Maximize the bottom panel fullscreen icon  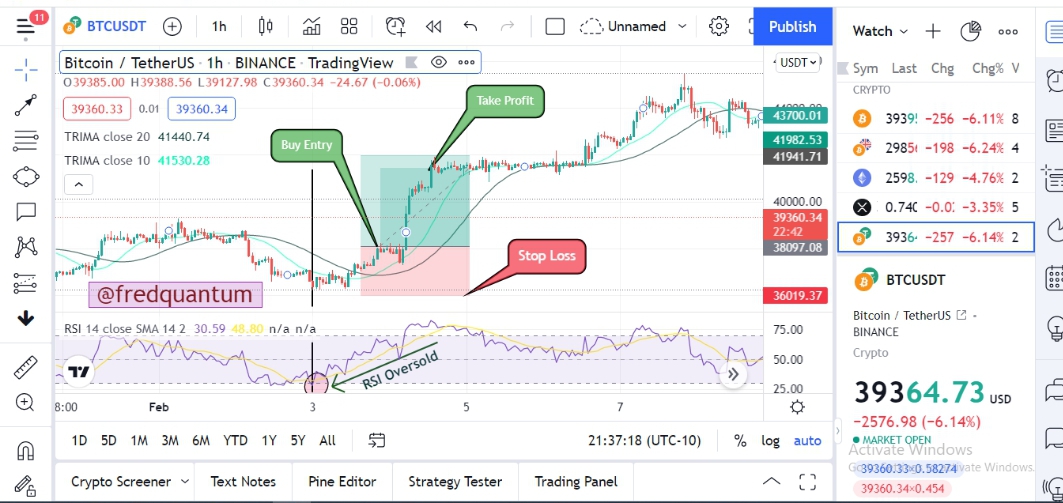point(807,482)
